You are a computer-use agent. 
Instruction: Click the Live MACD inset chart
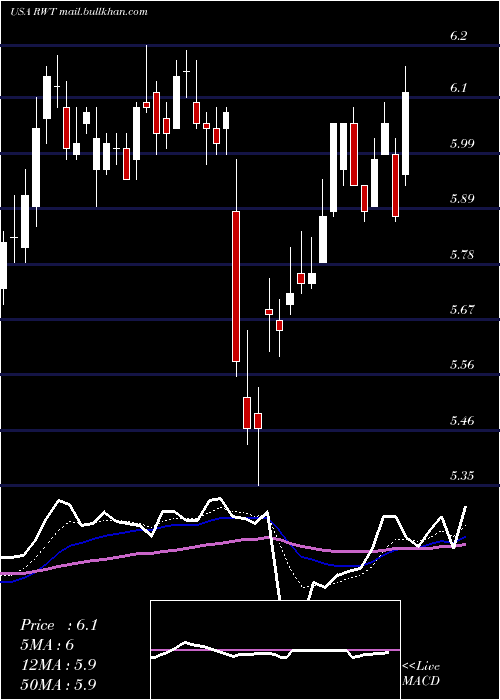(x=275, y=650)
